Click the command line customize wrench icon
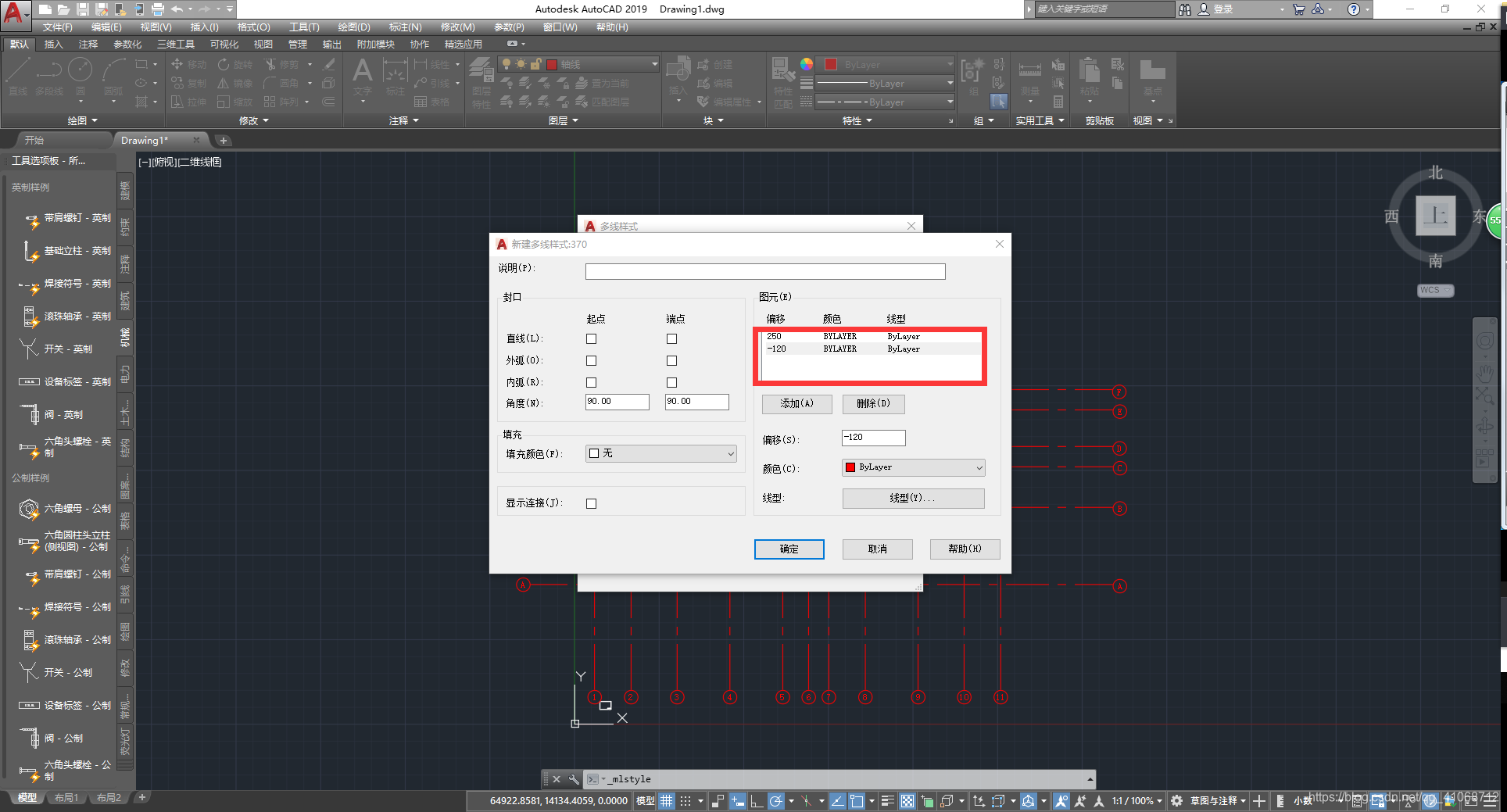 tap(574, 779)
